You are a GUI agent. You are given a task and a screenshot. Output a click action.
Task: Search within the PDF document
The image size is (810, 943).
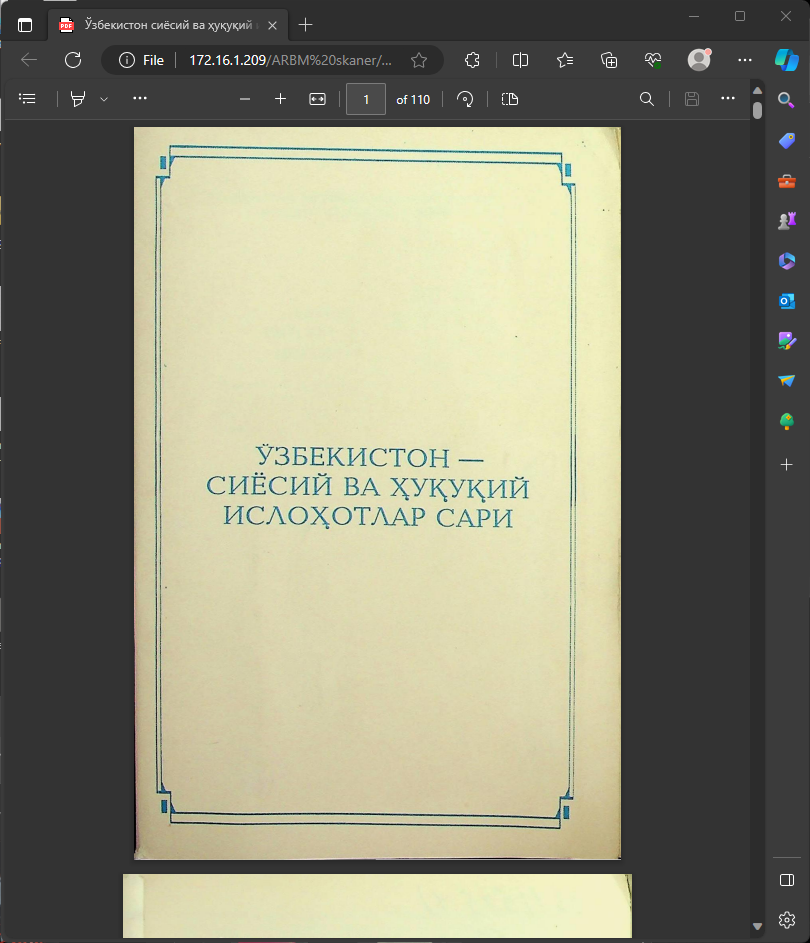click(646, 99)
